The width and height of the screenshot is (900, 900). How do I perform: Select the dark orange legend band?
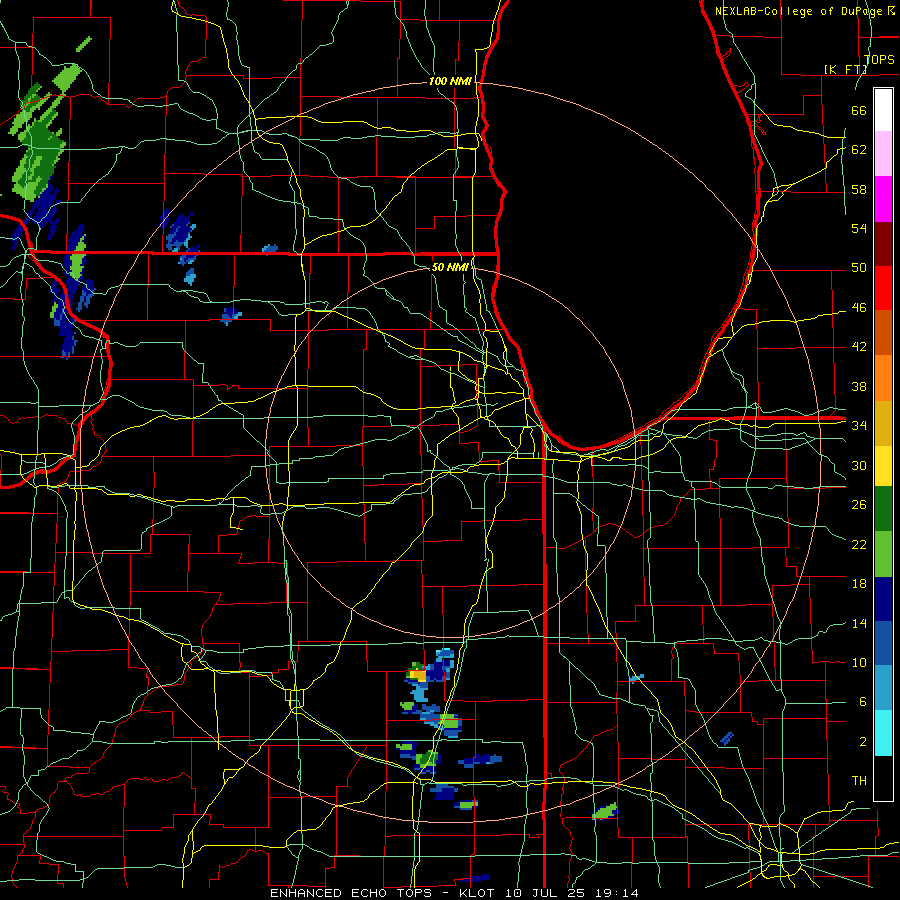[883, 333]
